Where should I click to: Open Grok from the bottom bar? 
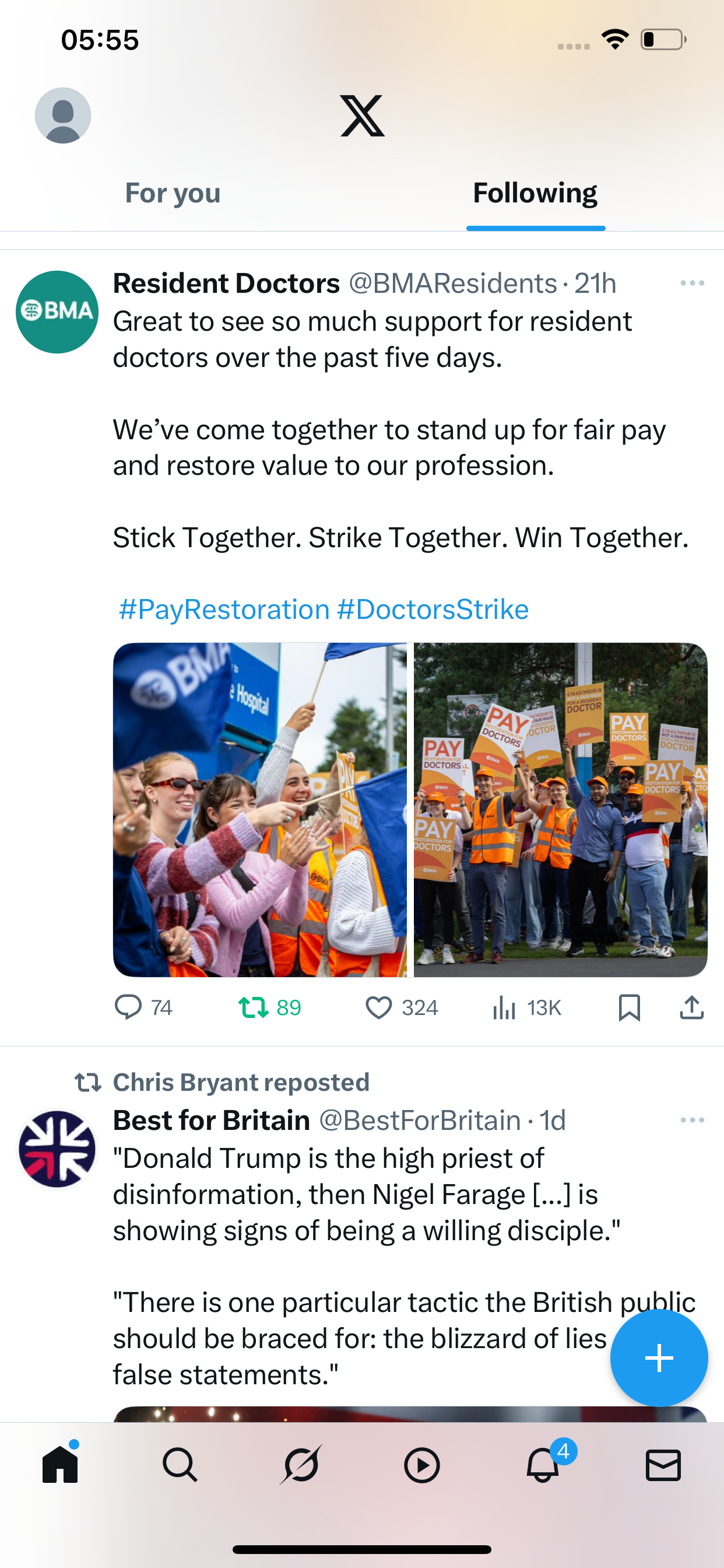pyautogui.click(x=301, y=1465)
